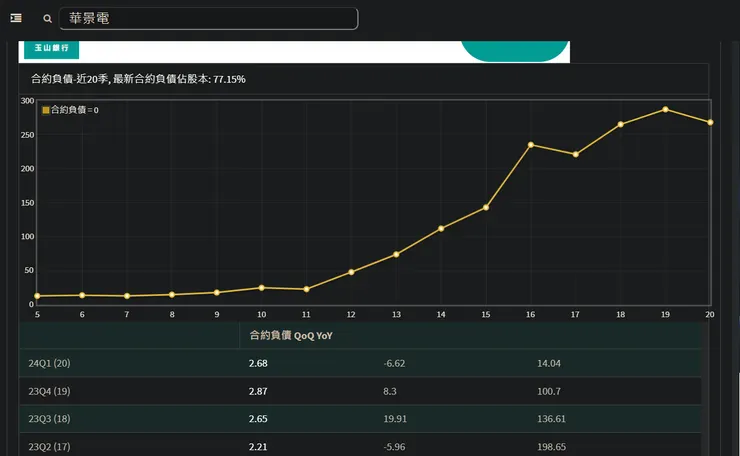Viewport: 740px width, 456px height.
Task: Select the 23Q2 (17) row label
Action: tap(49, 447)
